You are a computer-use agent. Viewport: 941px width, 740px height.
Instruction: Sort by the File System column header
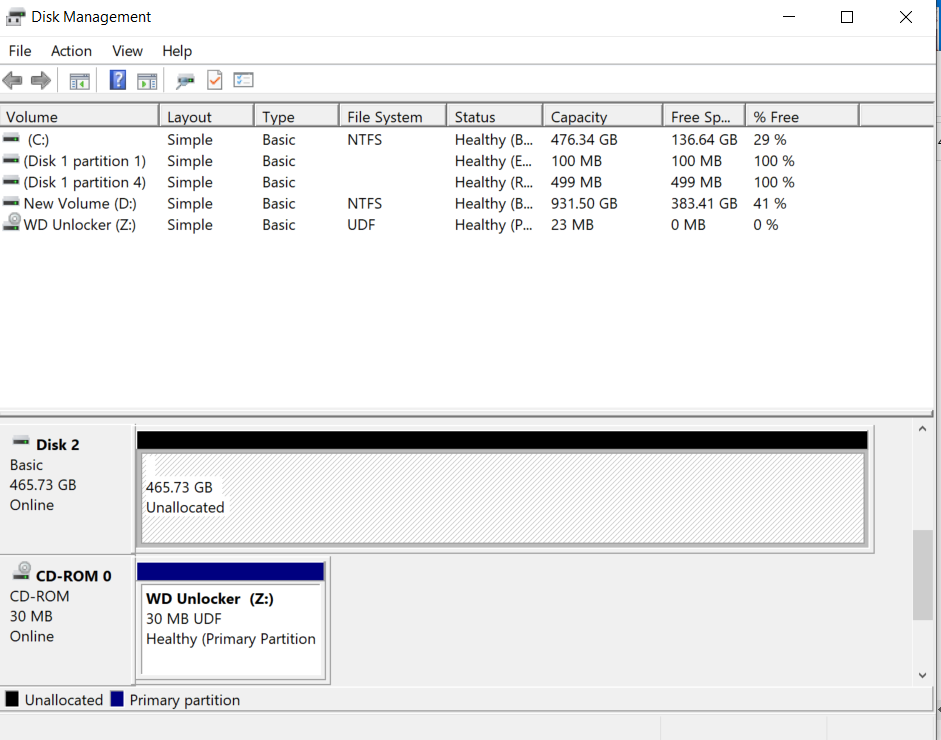pyautogui.click(x=394, y=116)
